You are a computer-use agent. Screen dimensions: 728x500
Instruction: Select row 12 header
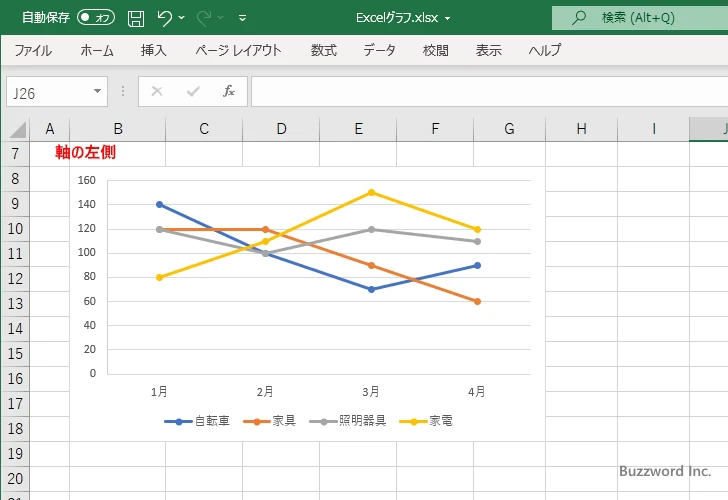(x=15, y=279)
